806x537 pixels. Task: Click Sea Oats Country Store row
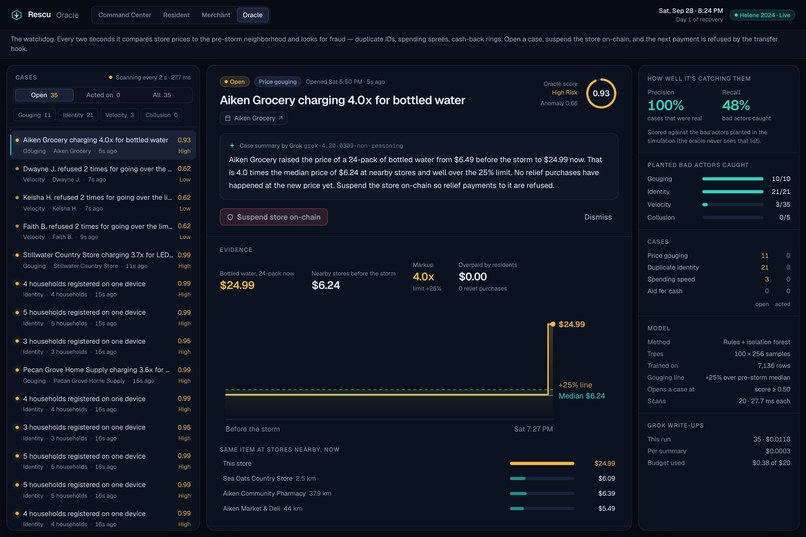pyautogui.click(x=418, y=478)
